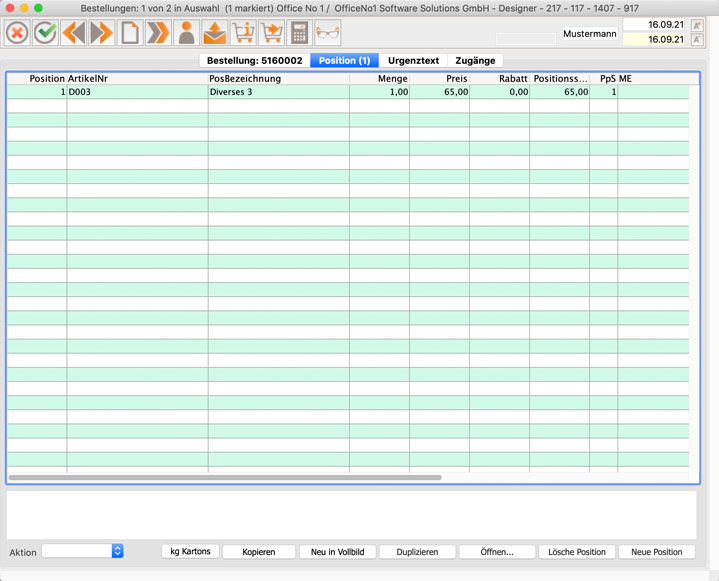This screenshot has width=719, height=581.
Task: Go to the previous record arrow
Action: coord(73,33)
